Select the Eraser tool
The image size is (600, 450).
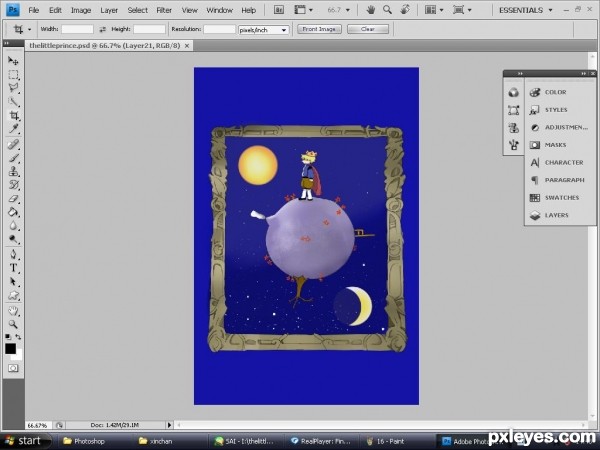[13, 199]
